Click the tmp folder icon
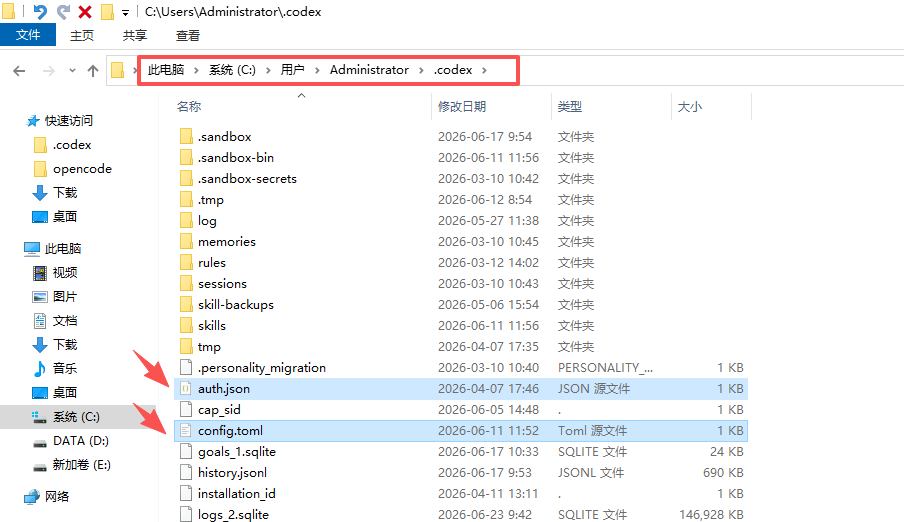The image size is (904, 522). click(186, 347)
